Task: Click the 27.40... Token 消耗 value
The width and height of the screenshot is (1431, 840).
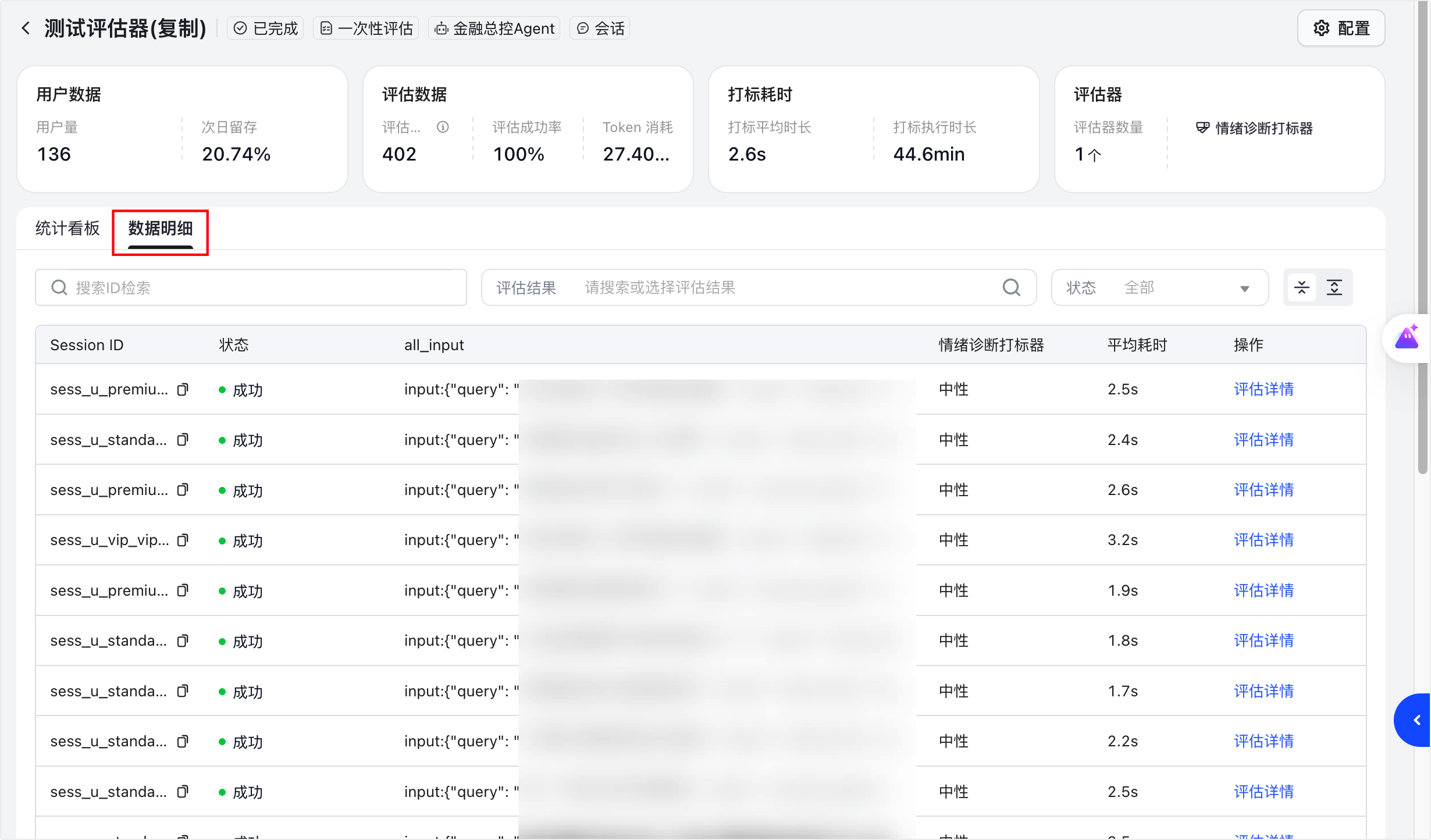Action: [x=636, y=154]
